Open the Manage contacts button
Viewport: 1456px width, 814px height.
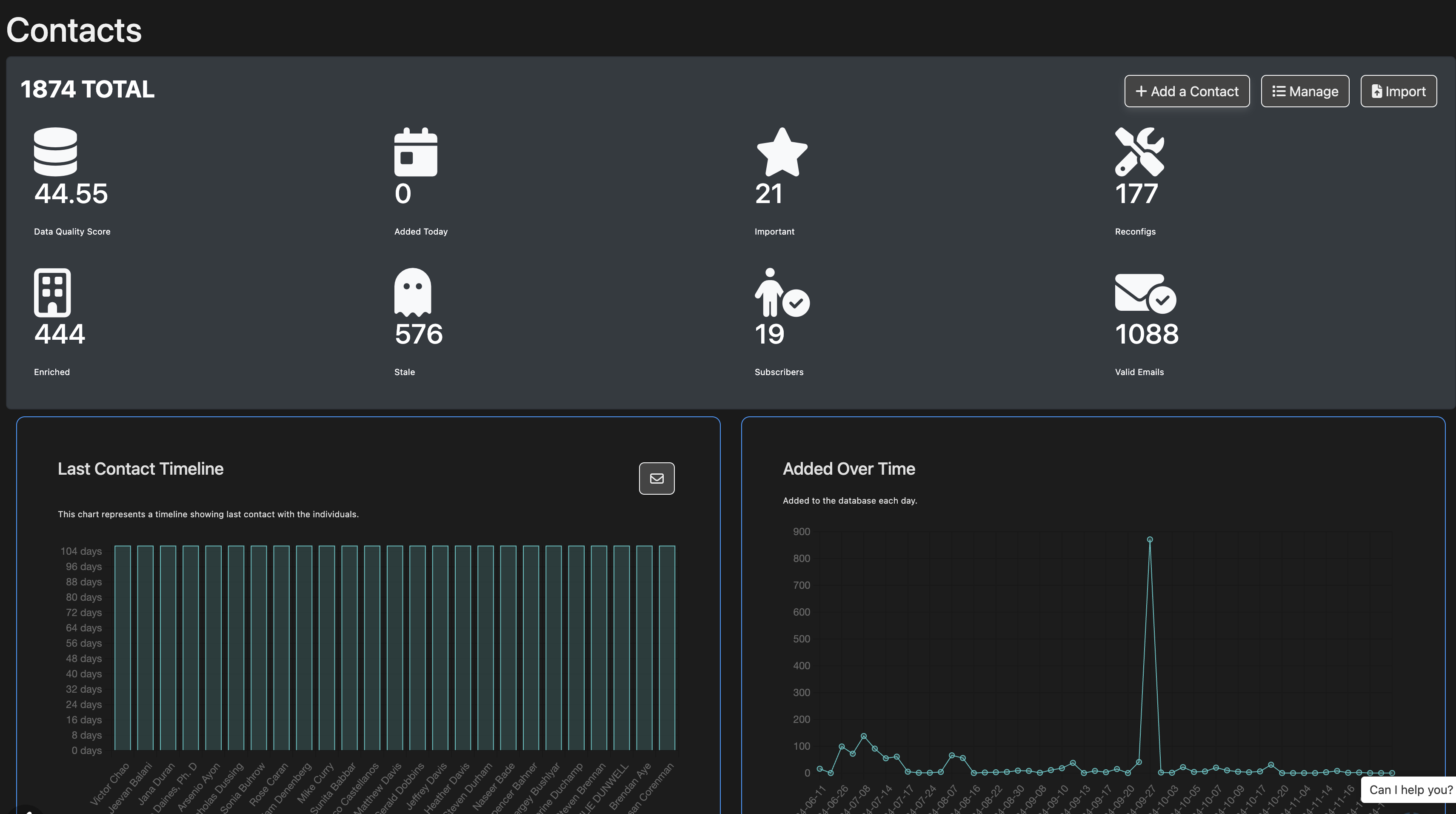[x=1305, y=91]
